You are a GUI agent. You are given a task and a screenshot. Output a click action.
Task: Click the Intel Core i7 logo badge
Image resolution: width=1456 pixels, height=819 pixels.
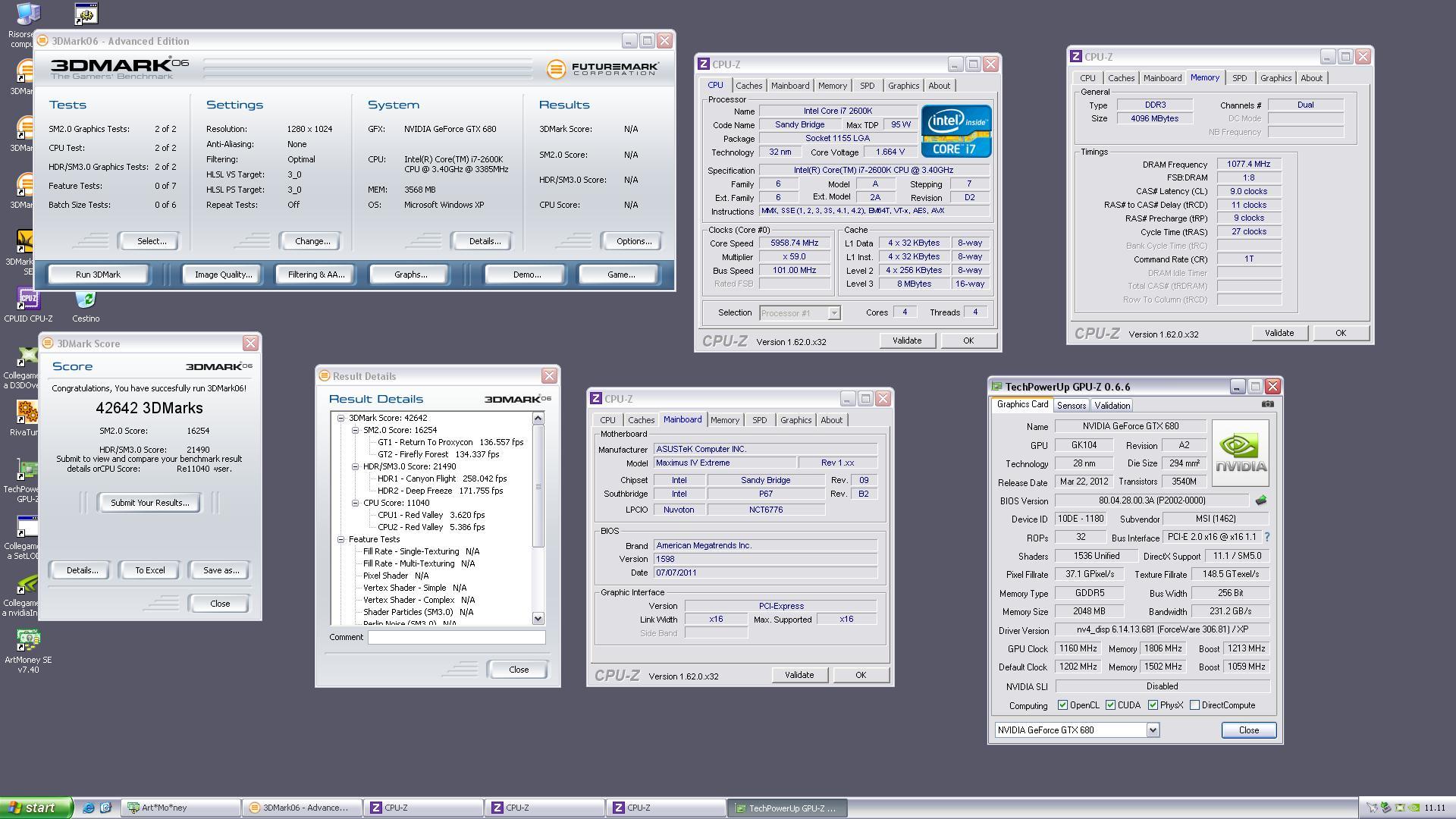[x=956, y=131]
